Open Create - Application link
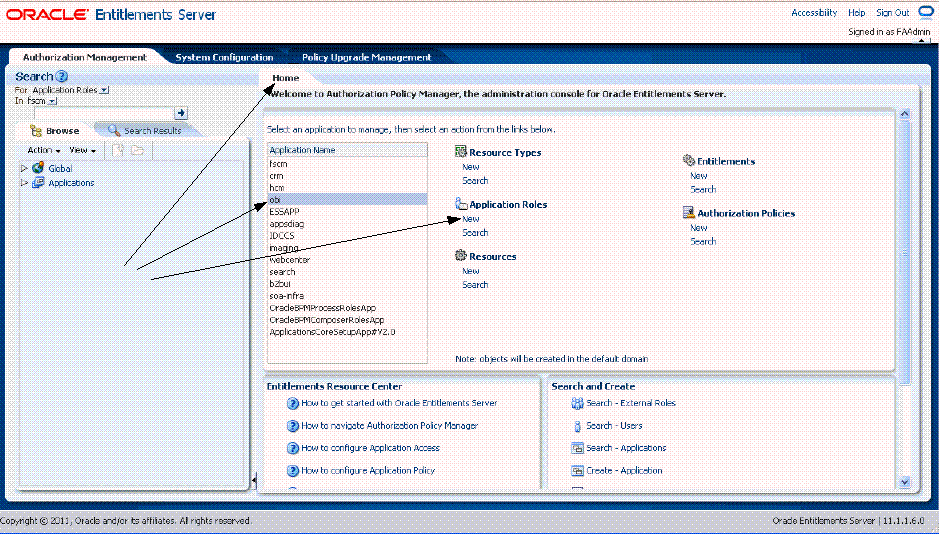Screen dimensions: 939x534 pyautogui.click(x=624, y=471)
